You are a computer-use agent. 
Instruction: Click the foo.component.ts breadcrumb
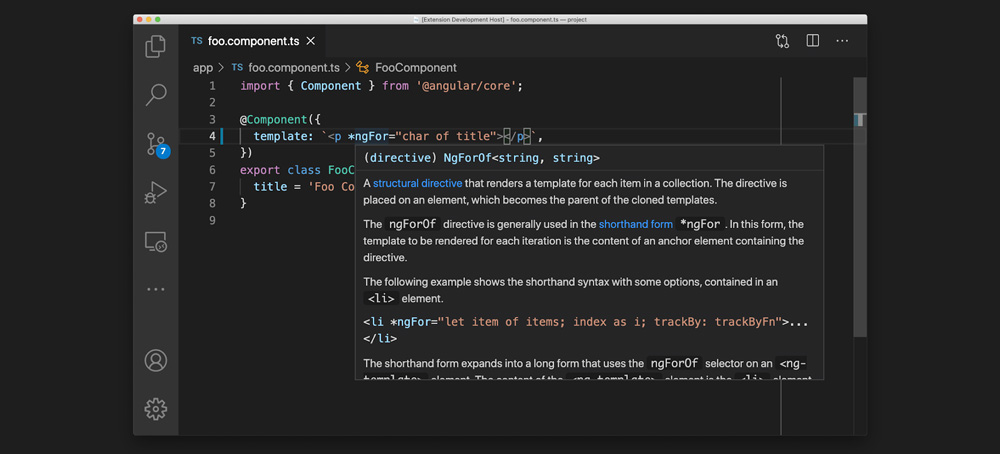(x=293, y=68)
